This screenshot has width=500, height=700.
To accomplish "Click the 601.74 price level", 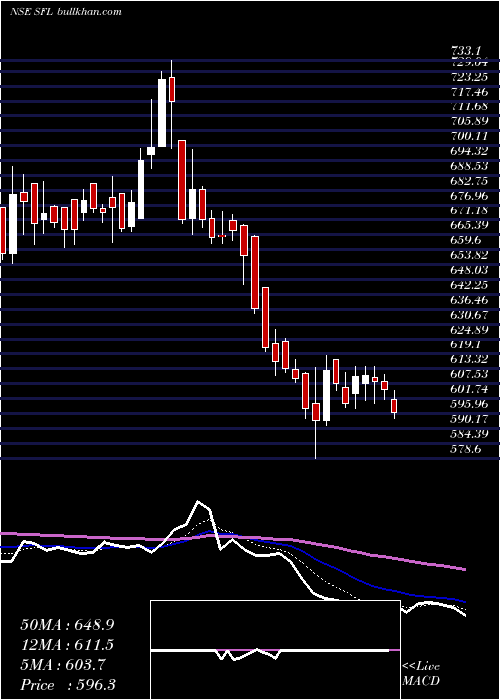I will coord(468,389).
